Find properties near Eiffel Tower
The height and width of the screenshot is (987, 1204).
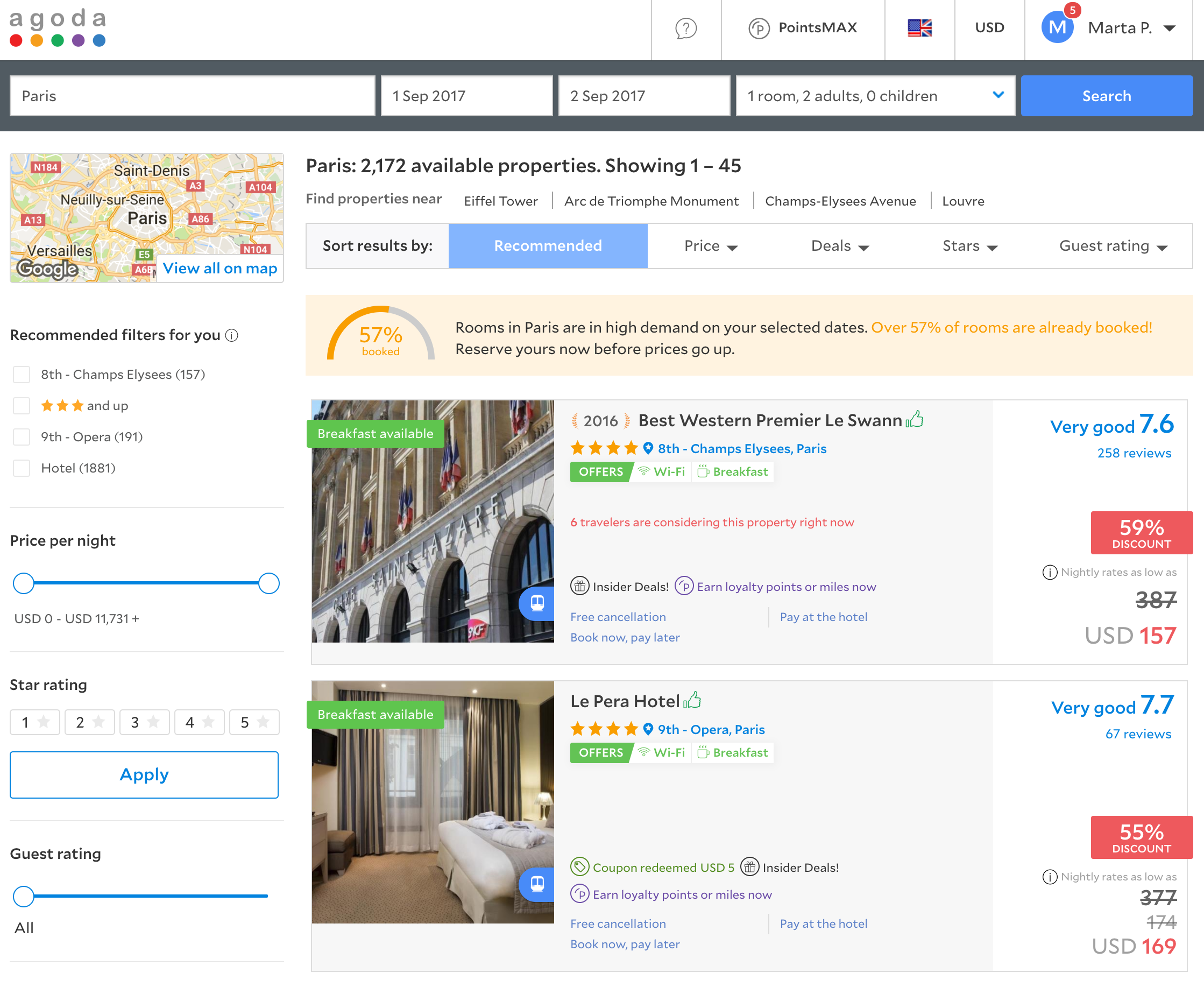(500, 201)
